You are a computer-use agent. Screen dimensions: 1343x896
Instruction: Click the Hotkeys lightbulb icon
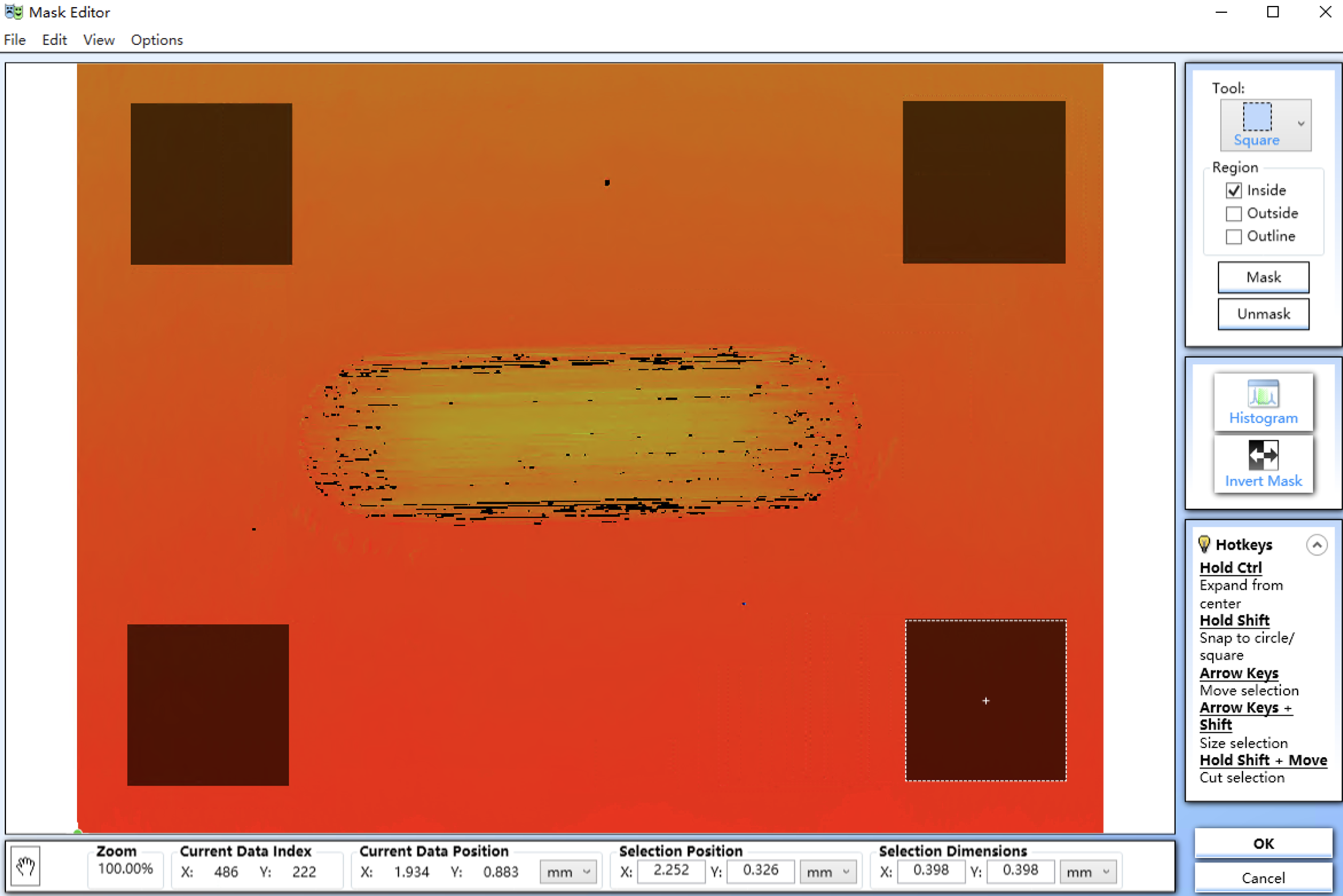click(1204, 544)
